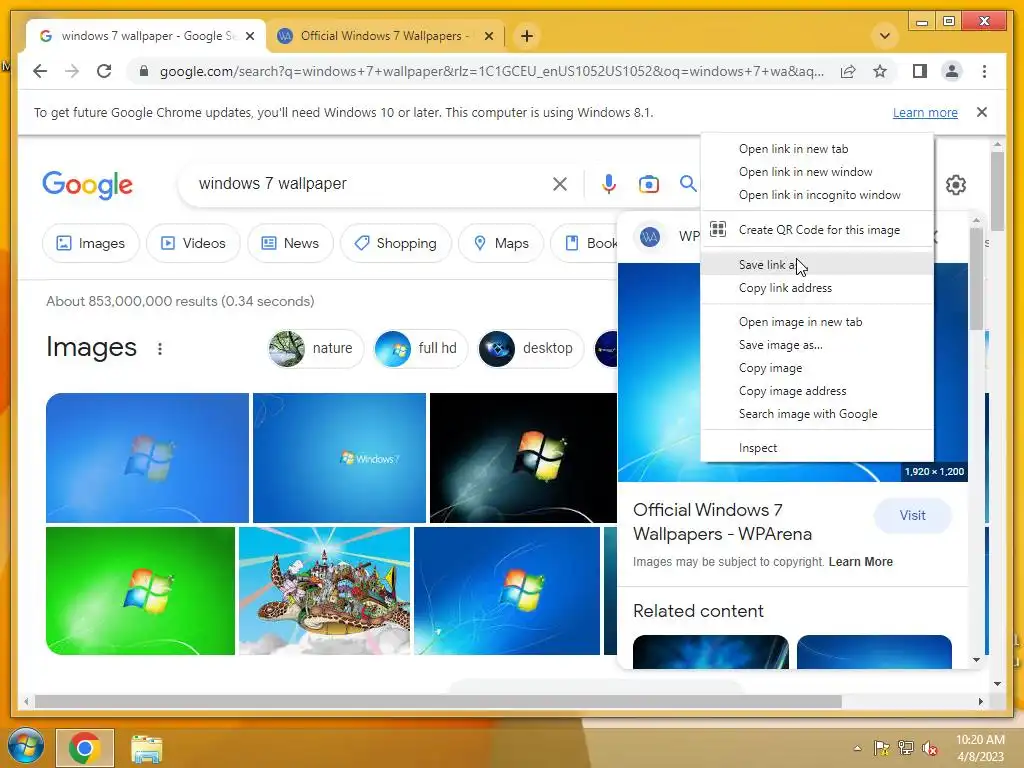Search by image with camera icon
Screen dimensions: 1024x768
click(x=648, y=184)
